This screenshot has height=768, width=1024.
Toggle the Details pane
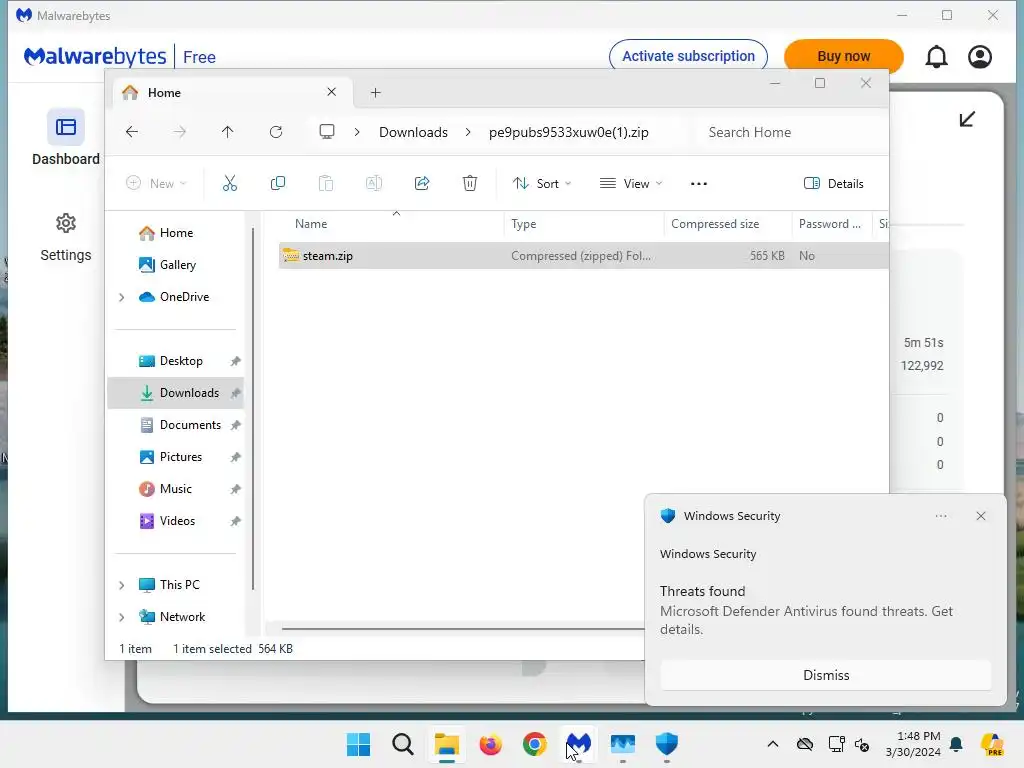833,184
